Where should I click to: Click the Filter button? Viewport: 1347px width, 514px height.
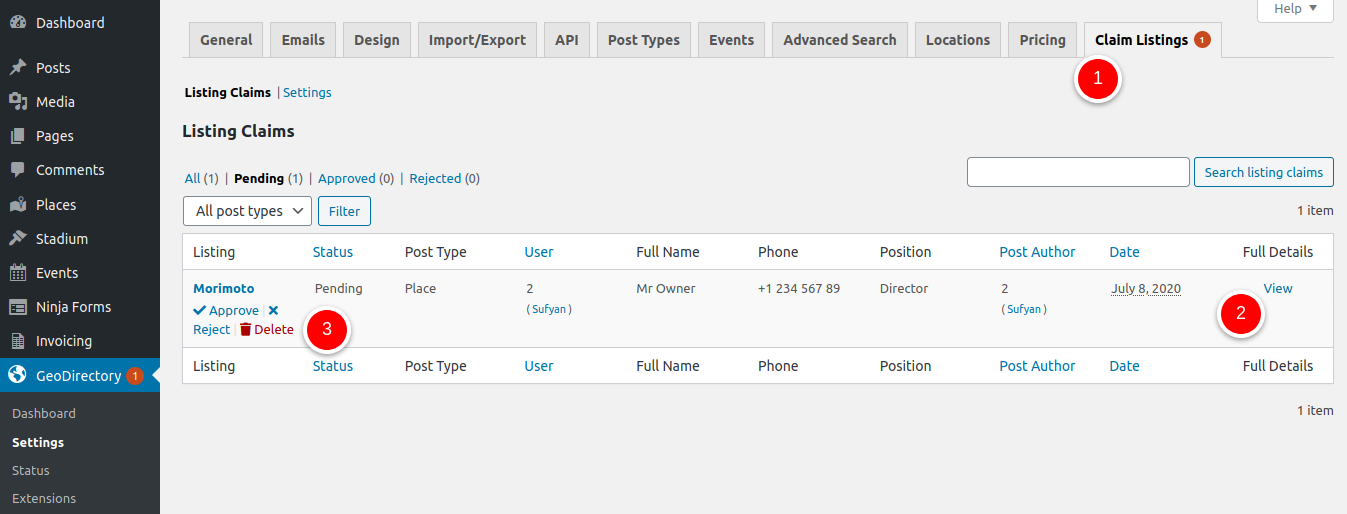(x=344, y=211)
